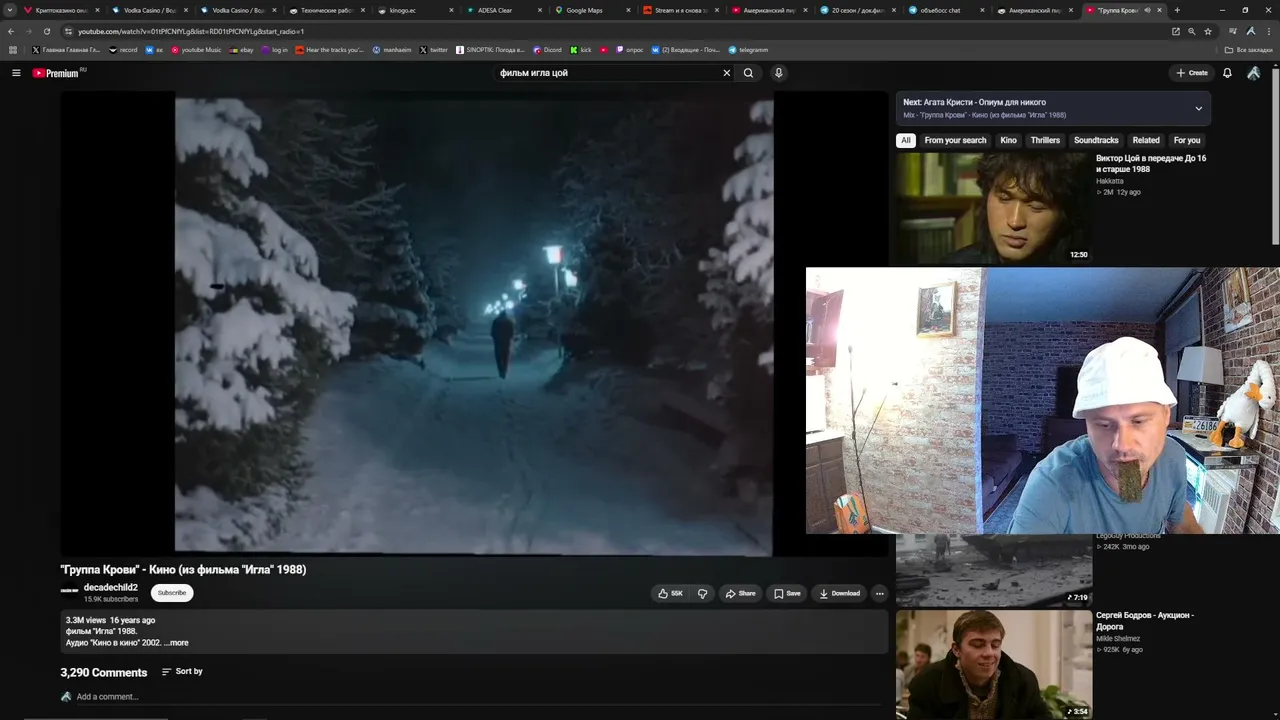
Task: Close the Группа Крови tab
Action: click(x=1159, y=10)
